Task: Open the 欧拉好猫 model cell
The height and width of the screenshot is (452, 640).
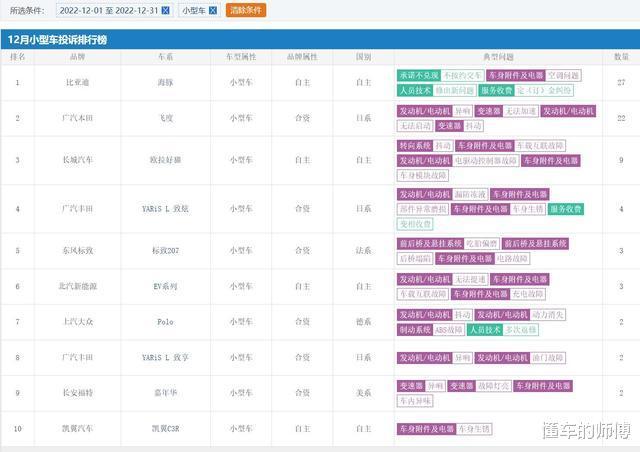Action: click(x=165, y=160)
